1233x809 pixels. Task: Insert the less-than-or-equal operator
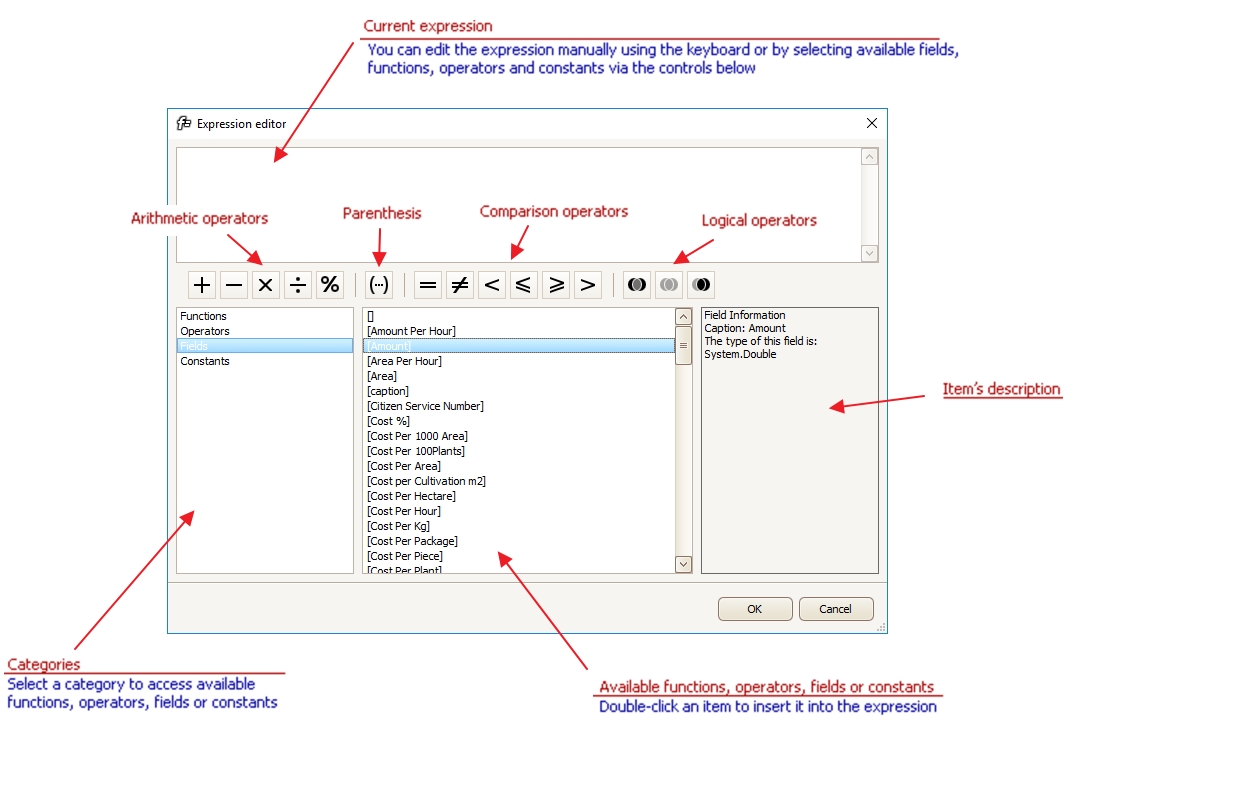(x=523, y=285)
